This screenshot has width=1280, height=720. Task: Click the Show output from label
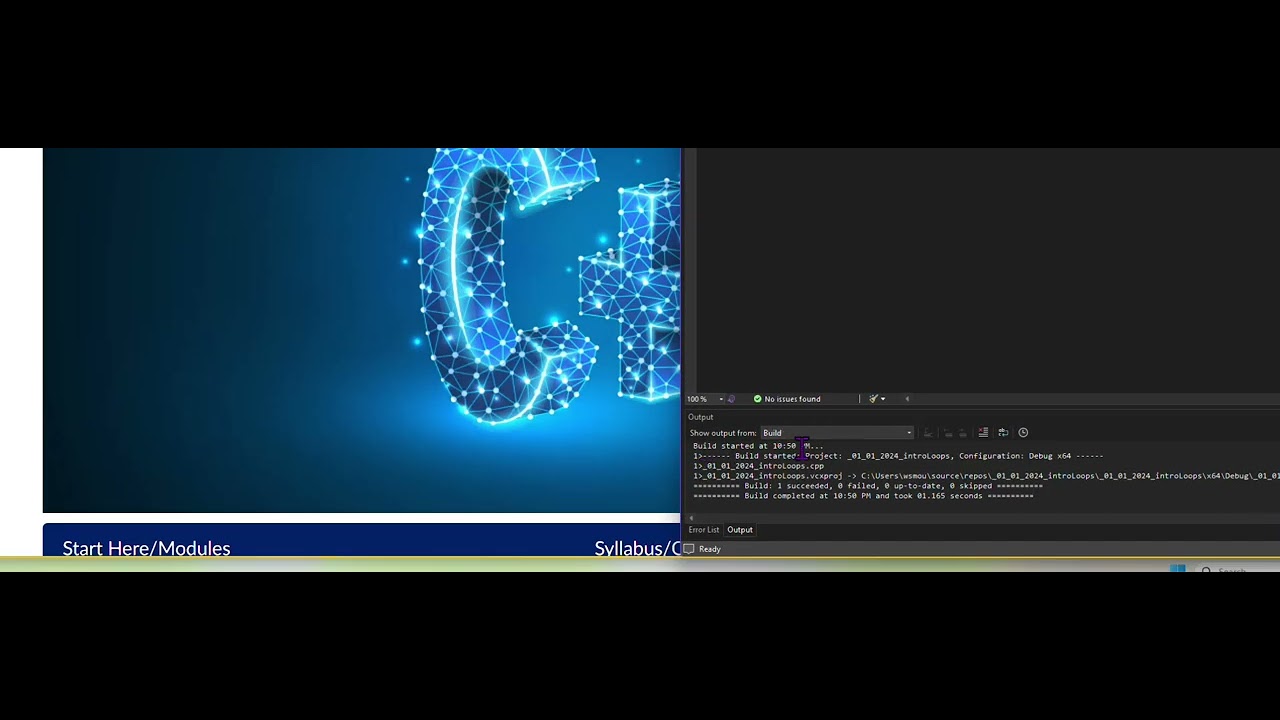pos(723,433)
